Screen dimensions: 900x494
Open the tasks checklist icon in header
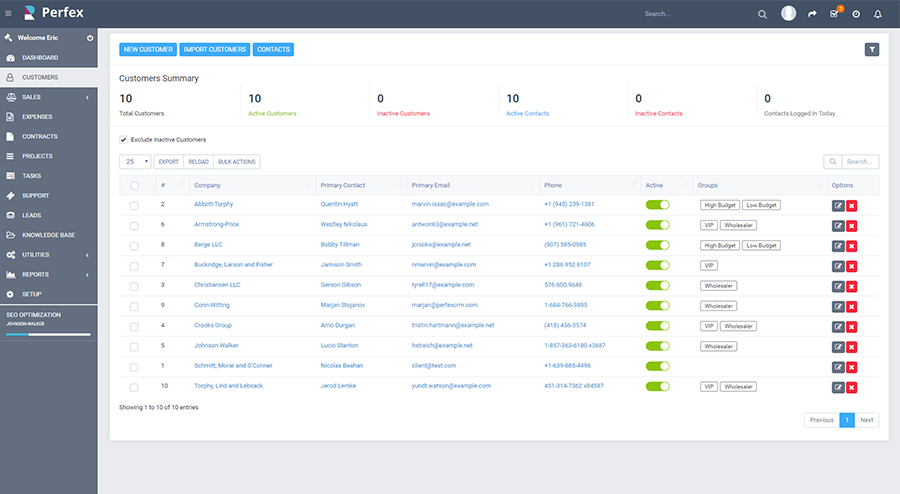(835, 14)
